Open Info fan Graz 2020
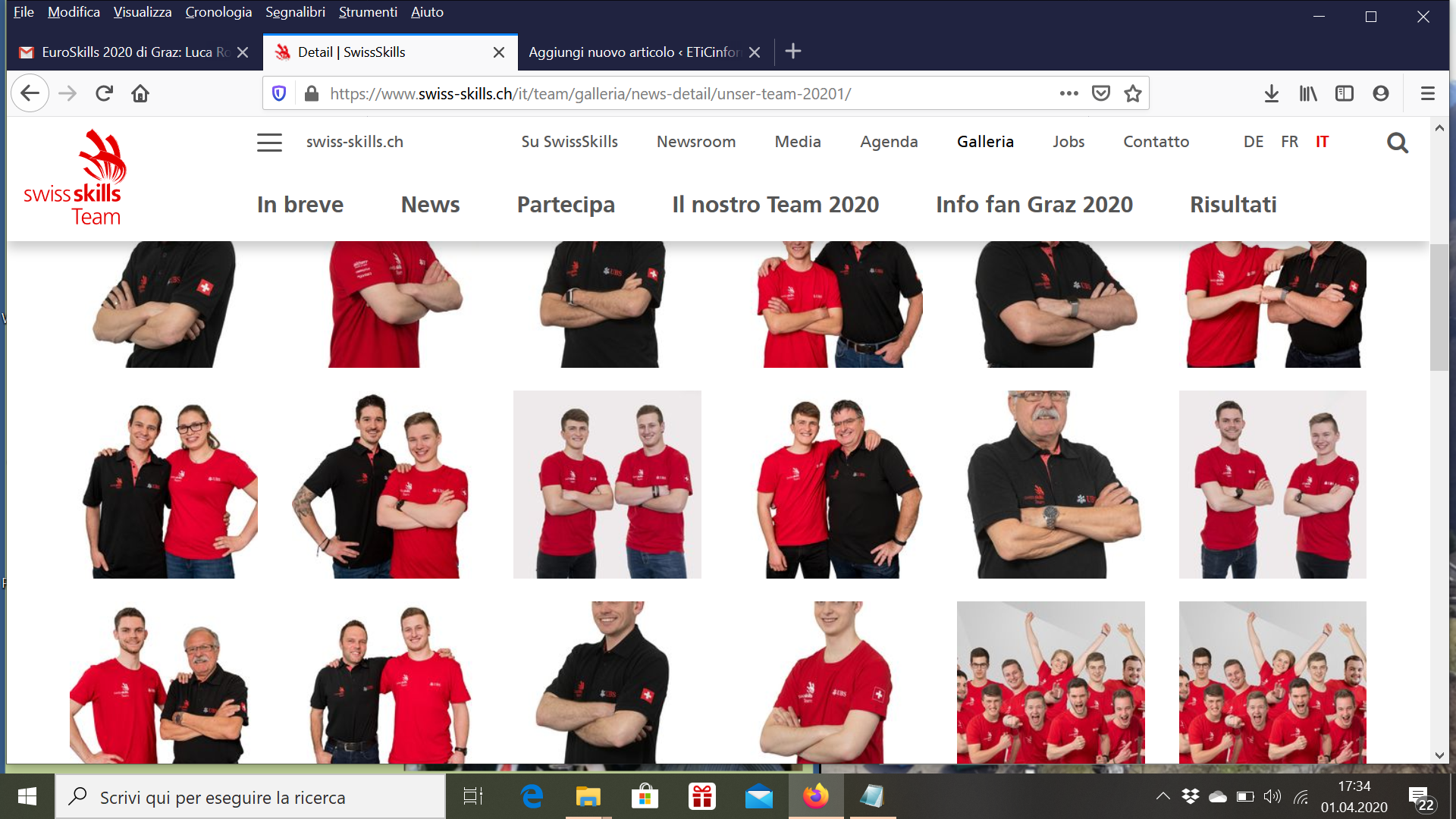 click(1034, 205)
